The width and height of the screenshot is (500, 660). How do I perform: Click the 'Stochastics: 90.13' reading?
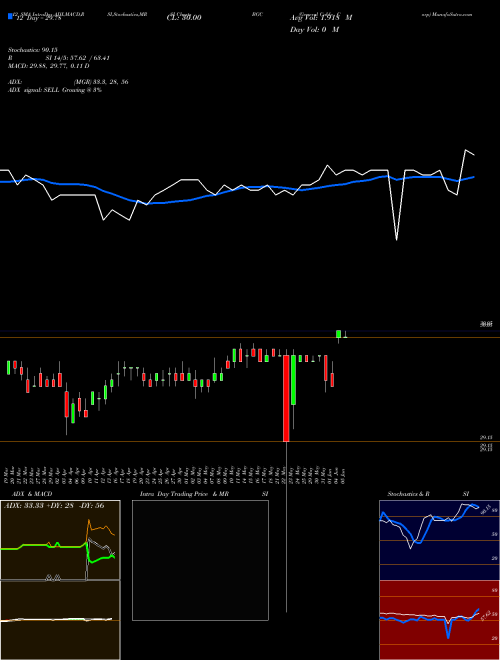[x=32, y=50]
